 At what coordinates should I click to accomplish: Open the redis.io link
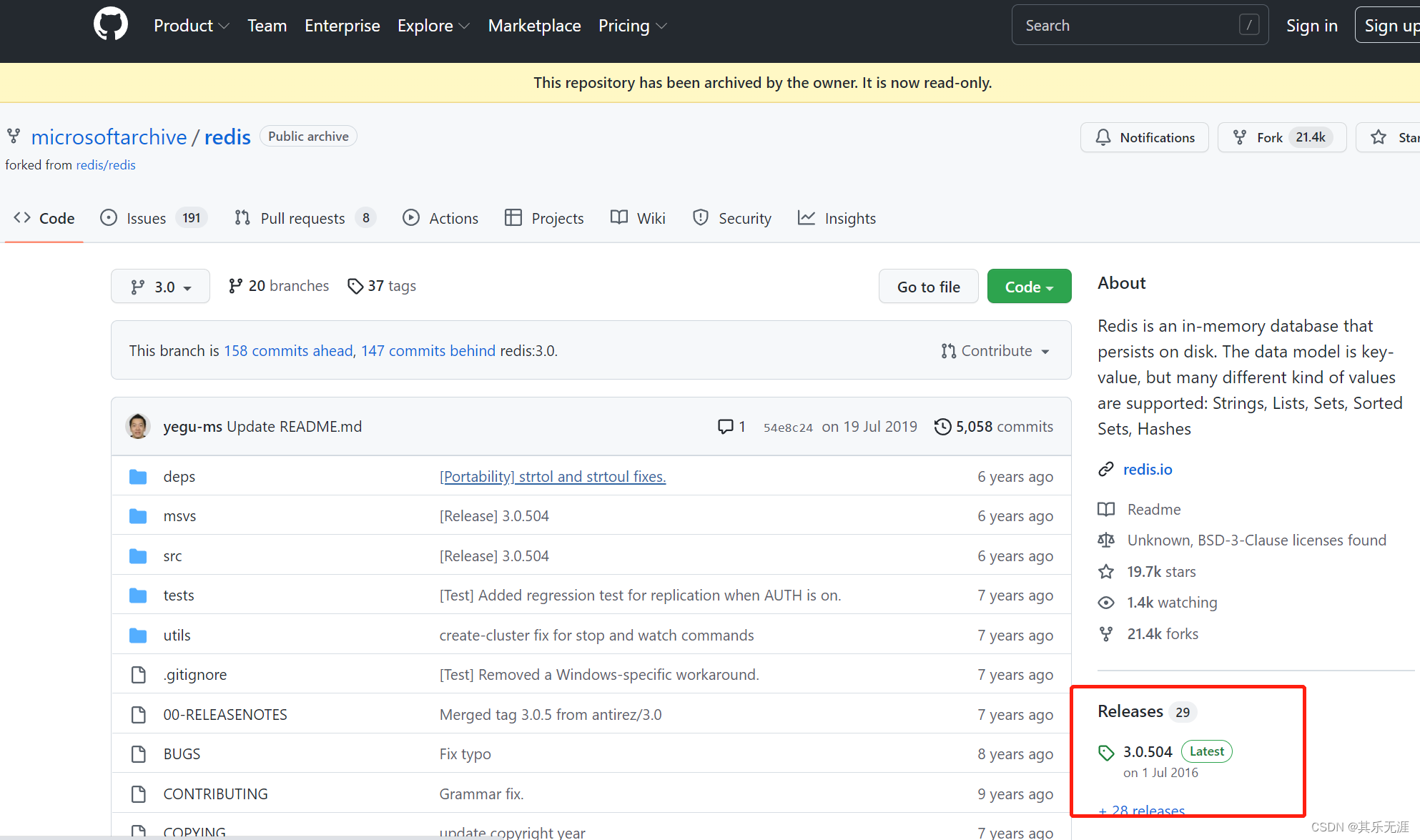[1147, 470]
